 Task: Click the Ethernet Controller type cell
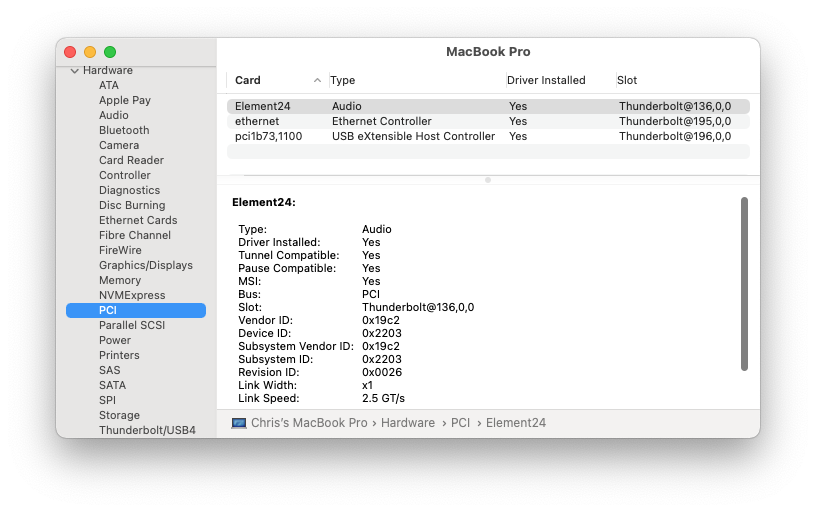click(381, 121)
